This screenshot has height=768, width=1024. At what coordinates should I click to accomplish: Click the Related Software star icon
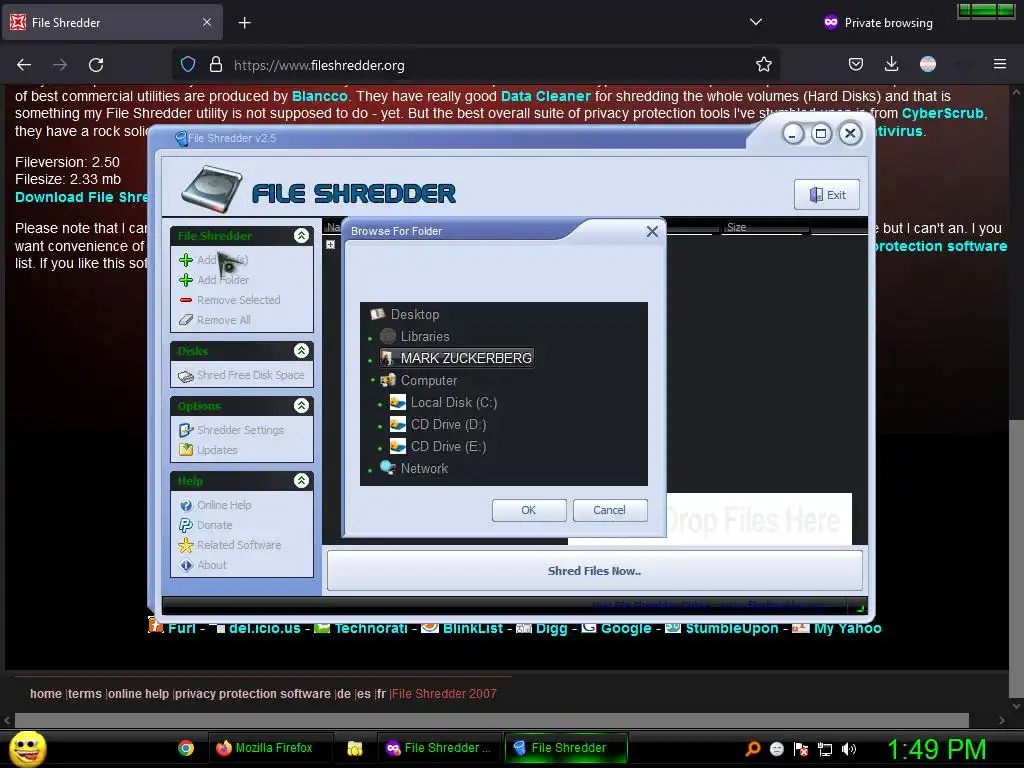coord(186,545)
